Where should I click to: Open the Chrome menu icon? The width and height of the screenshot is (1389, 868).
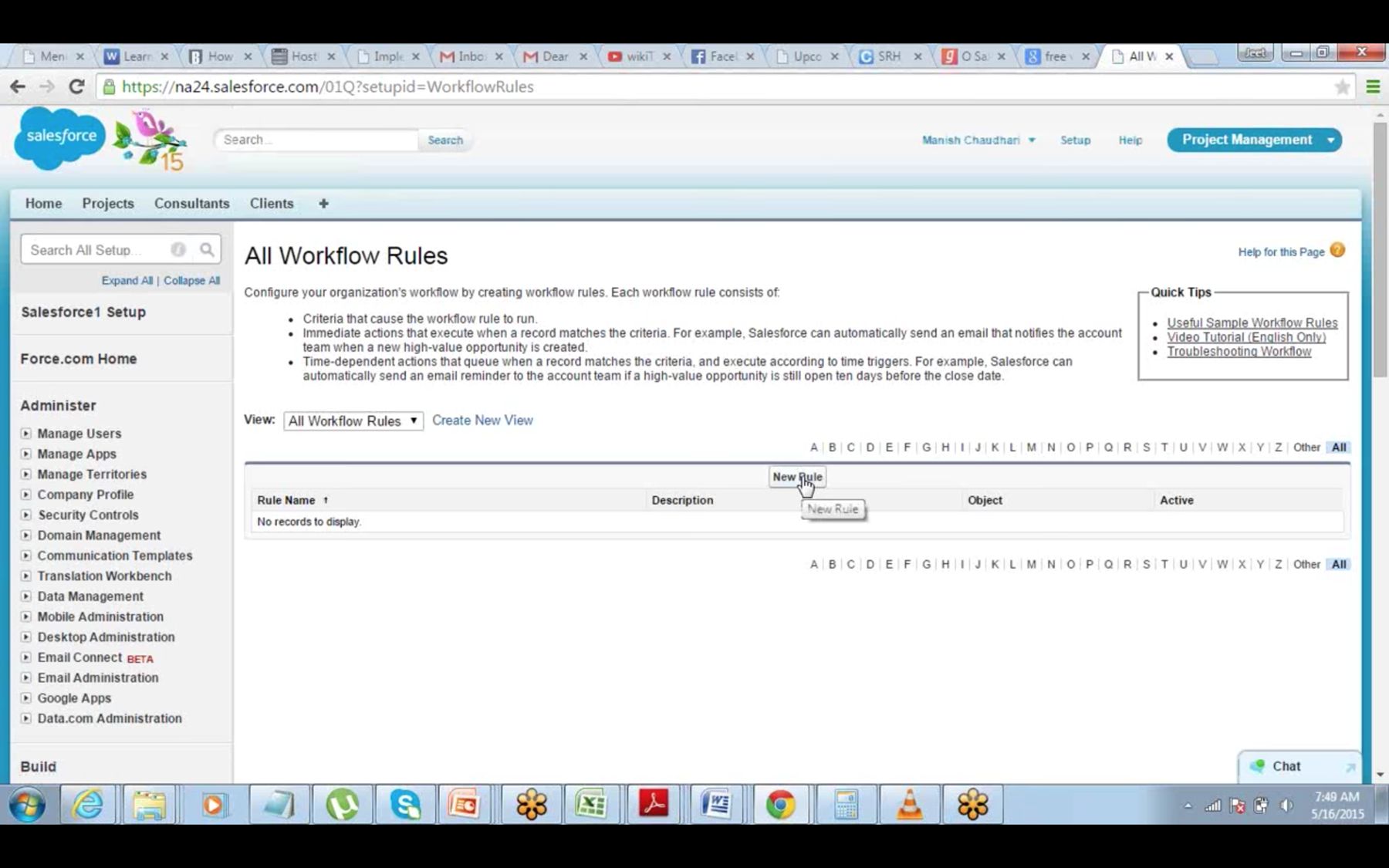pos(1373,87)
